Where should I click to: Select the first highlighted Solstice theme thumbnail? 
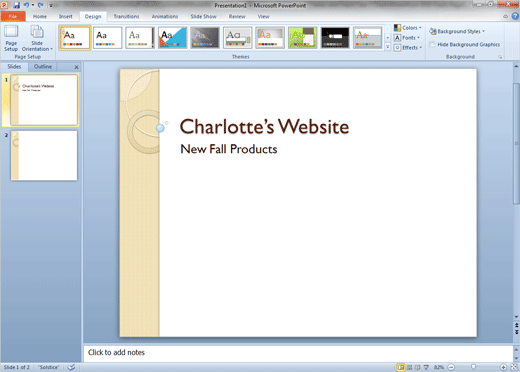point(75,38)
